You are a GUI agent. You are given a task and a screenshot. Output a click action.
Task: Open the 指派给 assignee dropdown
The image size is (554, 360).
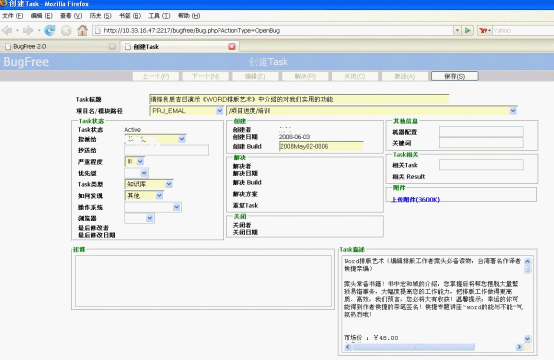[155, 139]
